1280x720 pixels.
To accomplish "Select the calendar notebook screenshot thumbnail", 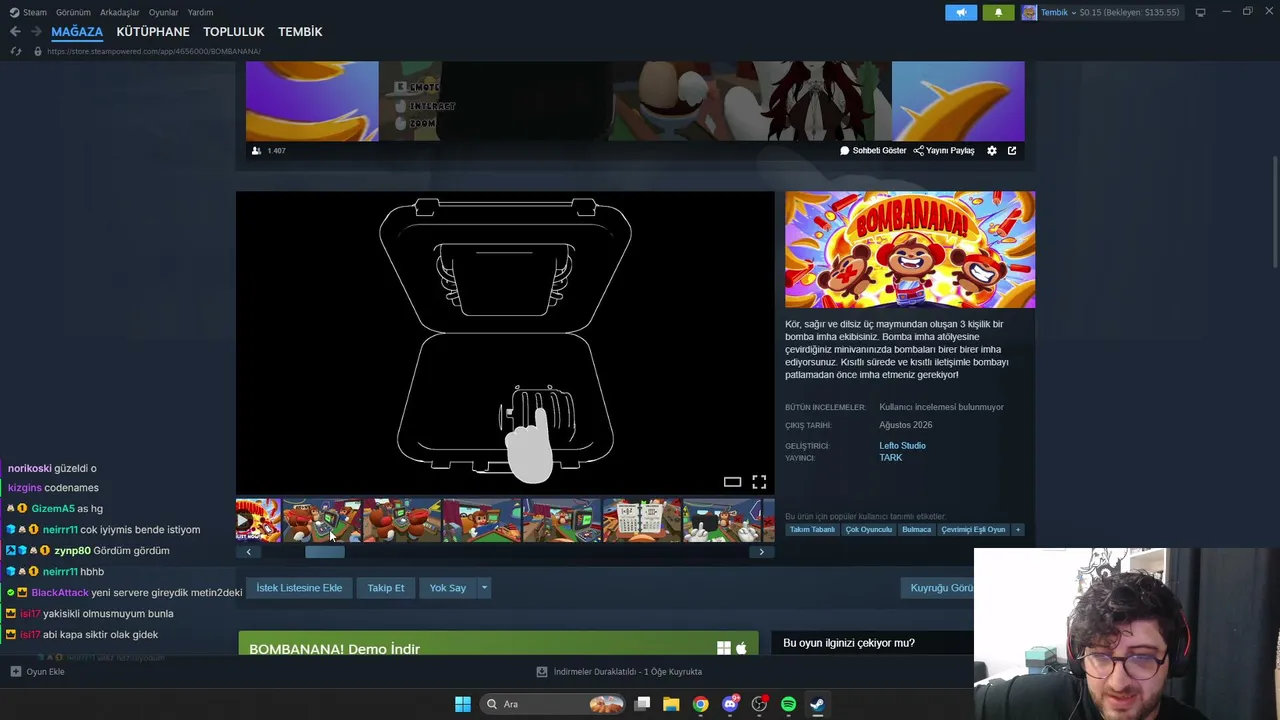I will (642, 521).
